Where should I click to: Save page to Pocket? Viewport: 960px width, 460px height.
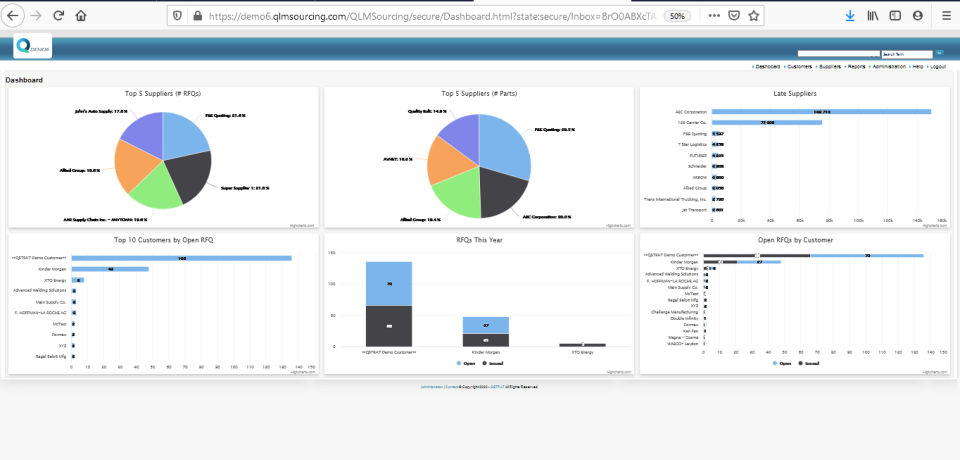click(x=733, y=16)
